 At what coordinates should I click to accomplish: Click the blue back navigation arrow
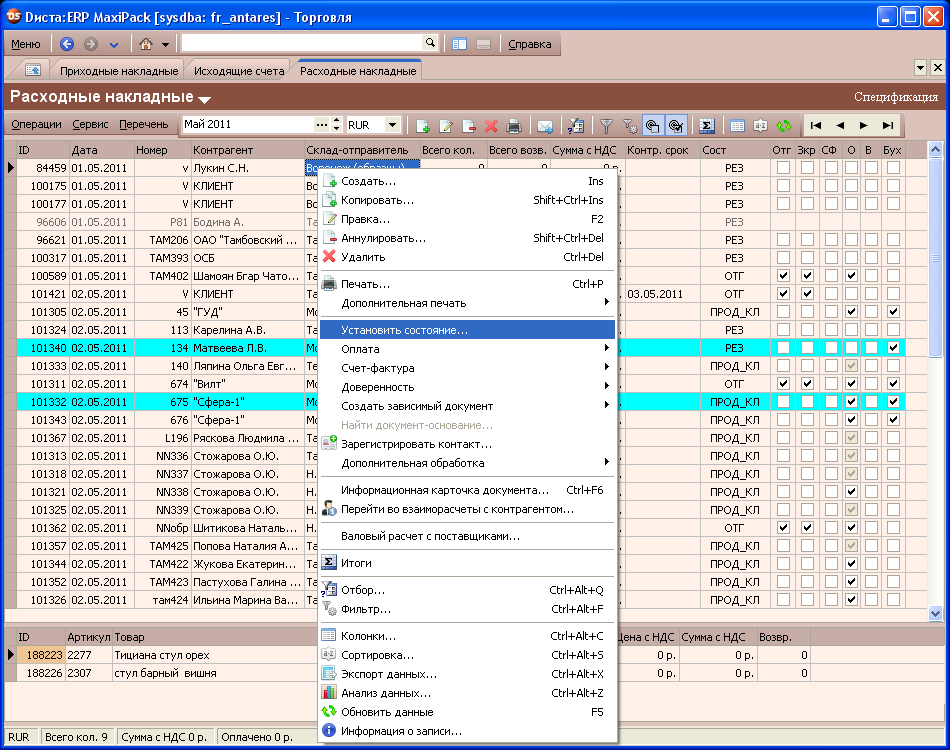pyautogui.click(x=67, y=44)
